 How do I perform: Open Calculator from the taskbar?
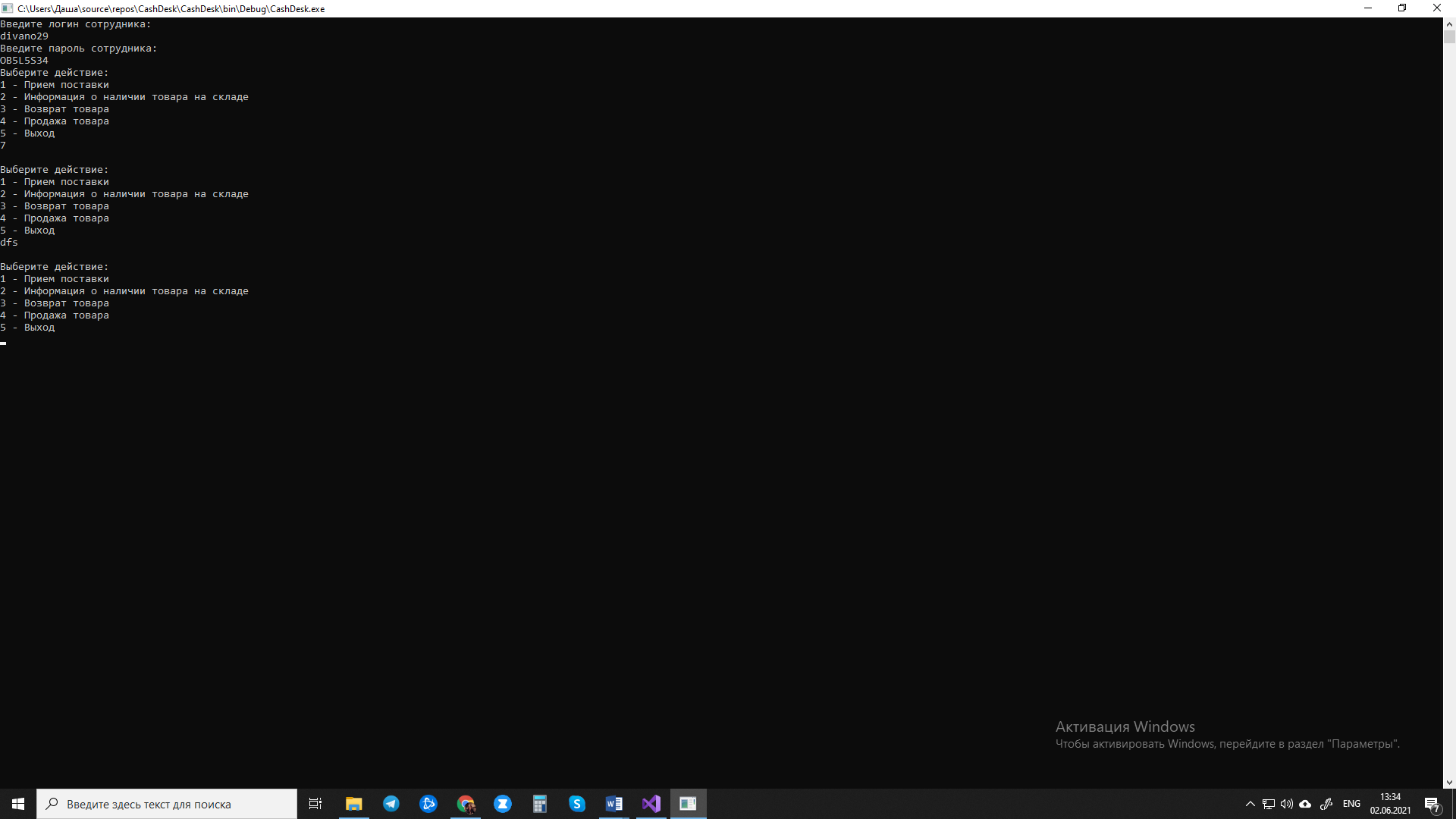point(540,804)
